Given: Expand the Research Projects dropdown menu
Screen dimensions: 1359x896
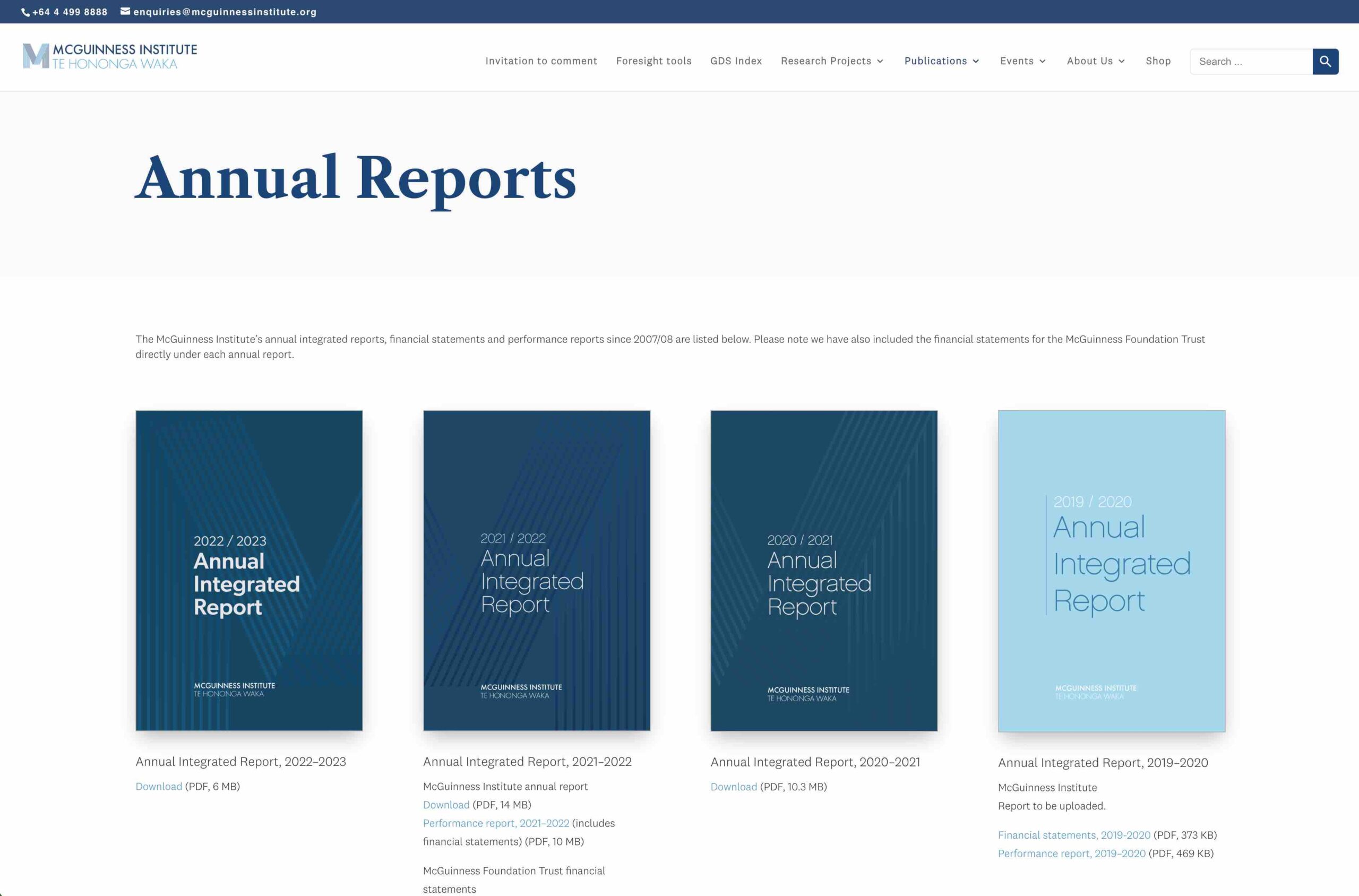Looking at the screenshot, I should pyautogui.click(x=831, y=61).
